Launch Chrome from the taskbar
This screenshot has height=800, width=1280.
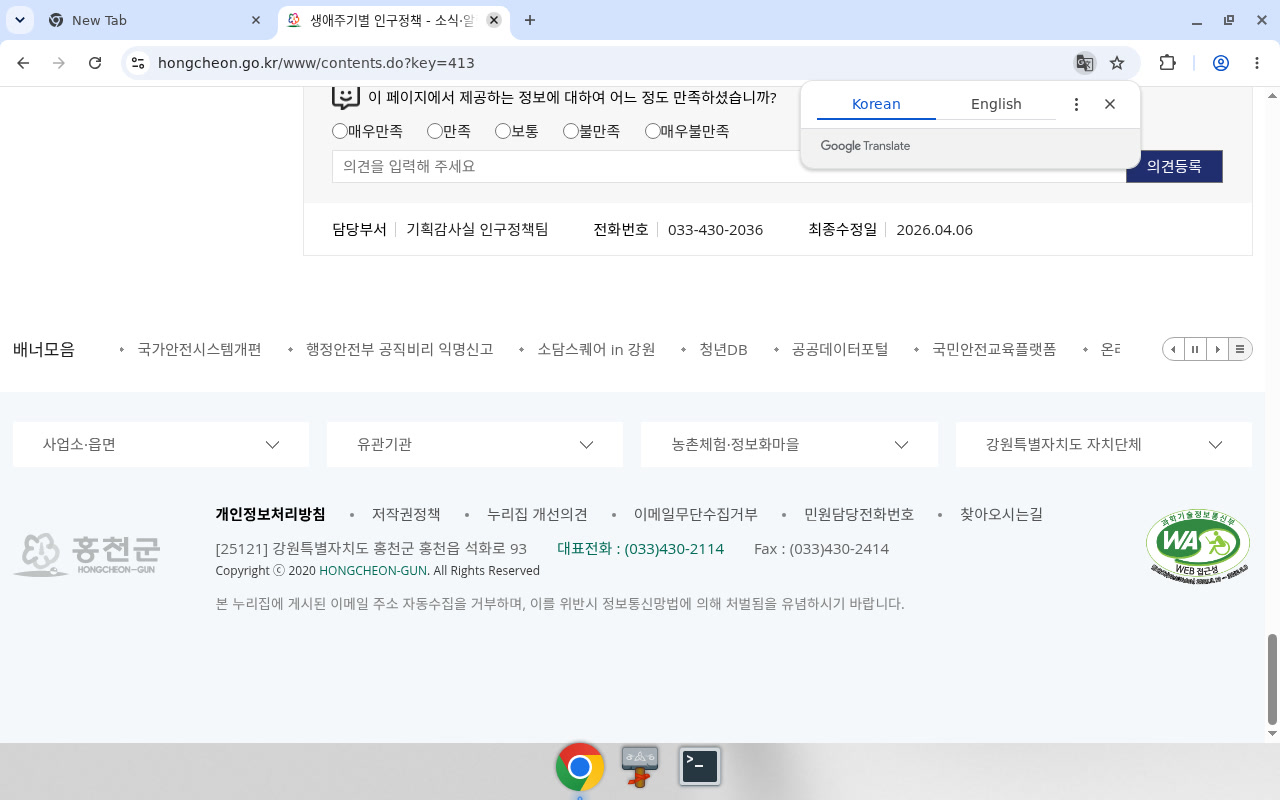580,767
